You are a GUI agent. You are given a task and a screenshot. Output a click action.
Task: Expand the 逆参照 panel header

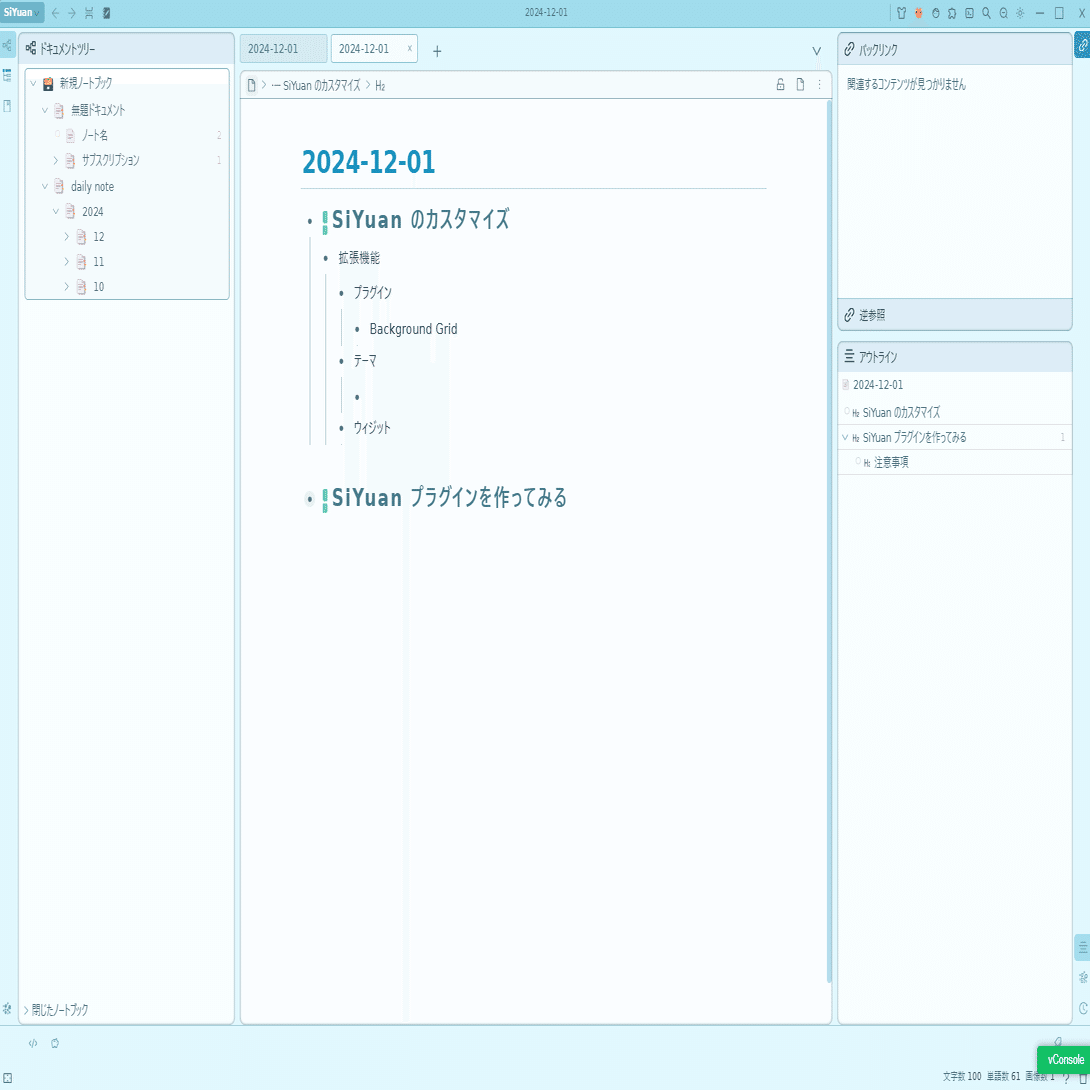pos(954,315)
